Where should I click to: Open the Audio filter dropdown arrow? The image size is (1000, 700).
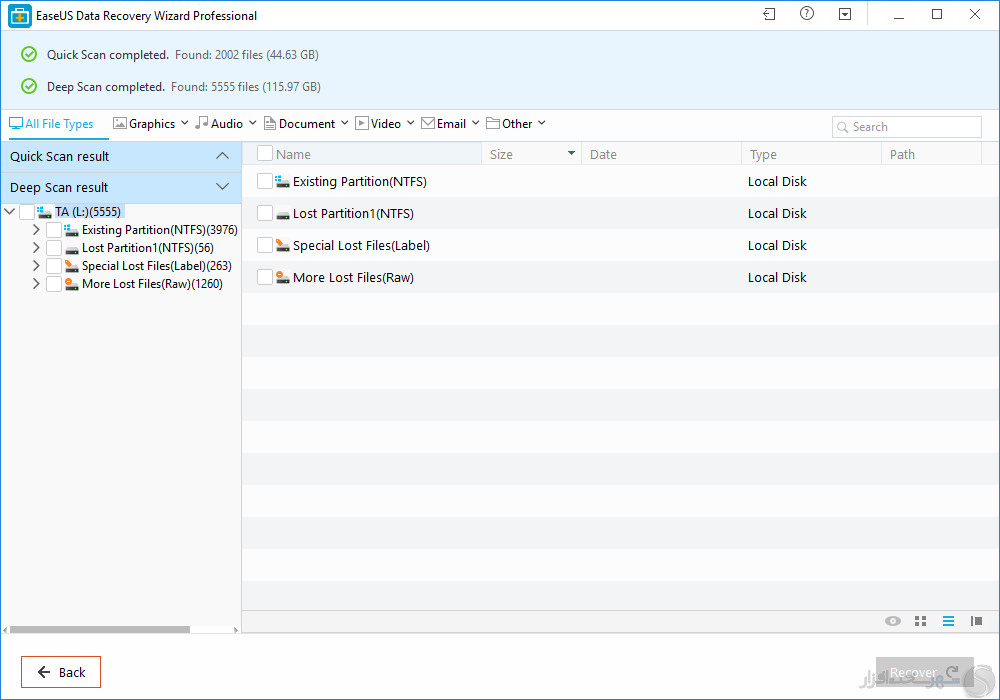[x=253, y=122]
